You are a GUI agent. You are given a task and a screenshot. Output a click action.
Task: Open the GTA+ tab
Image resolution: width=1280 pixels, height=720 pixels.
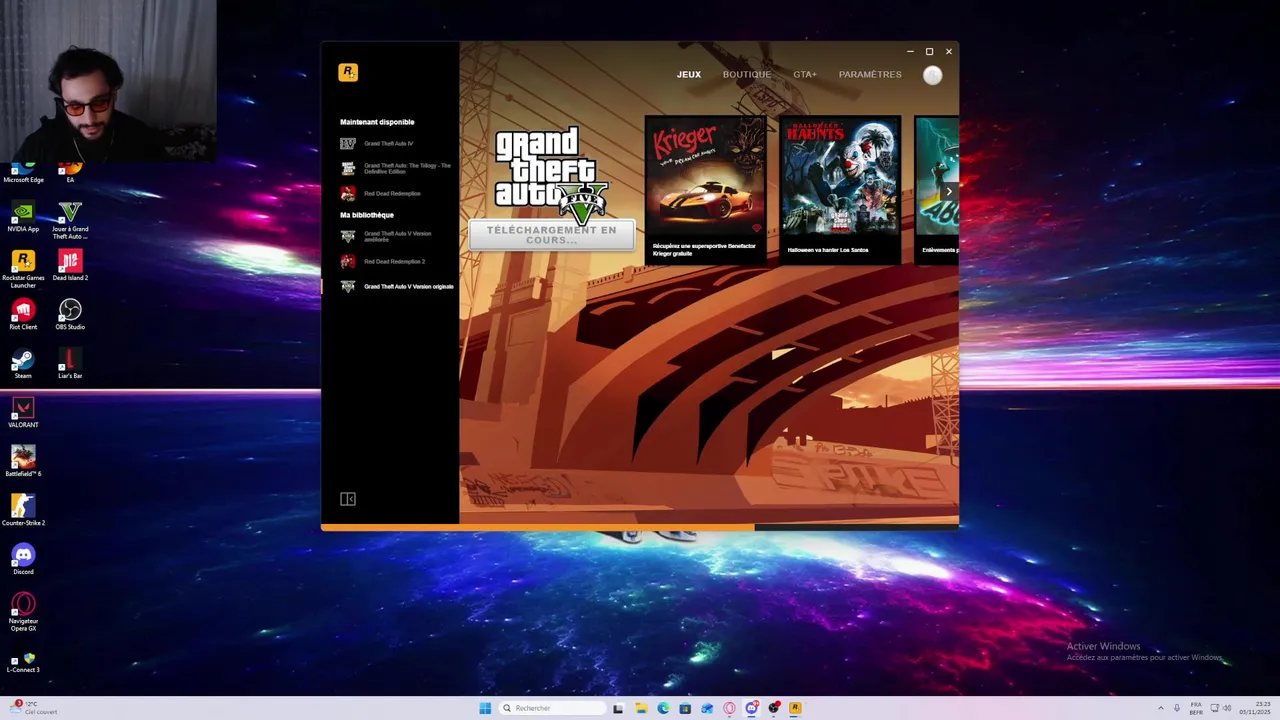(805, 75)
